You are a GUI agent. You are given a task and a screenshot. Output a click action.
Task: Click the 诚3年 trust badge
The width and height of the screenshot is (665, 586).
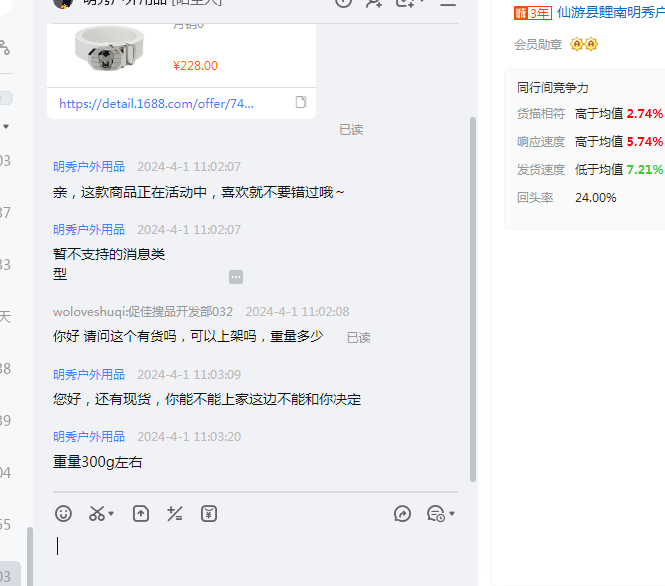coord(533,13)
